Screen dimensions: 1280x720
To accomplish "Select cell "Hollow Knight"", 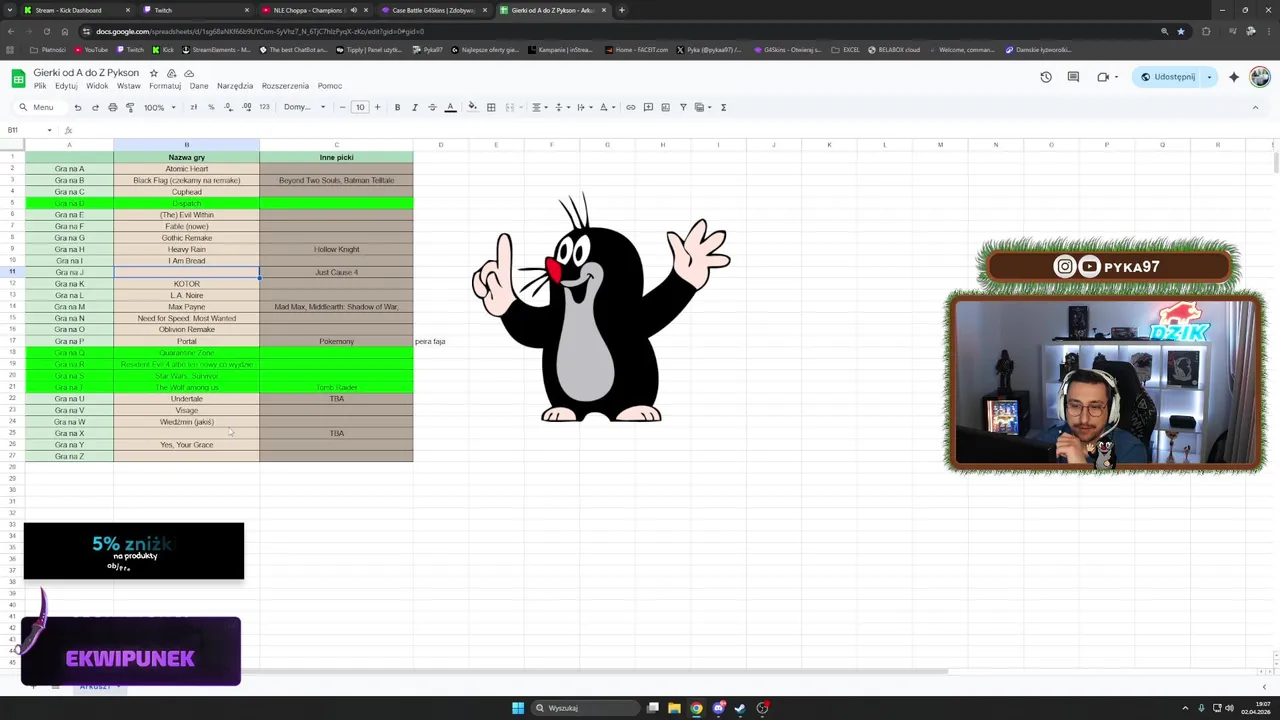I will pos(336,249).
